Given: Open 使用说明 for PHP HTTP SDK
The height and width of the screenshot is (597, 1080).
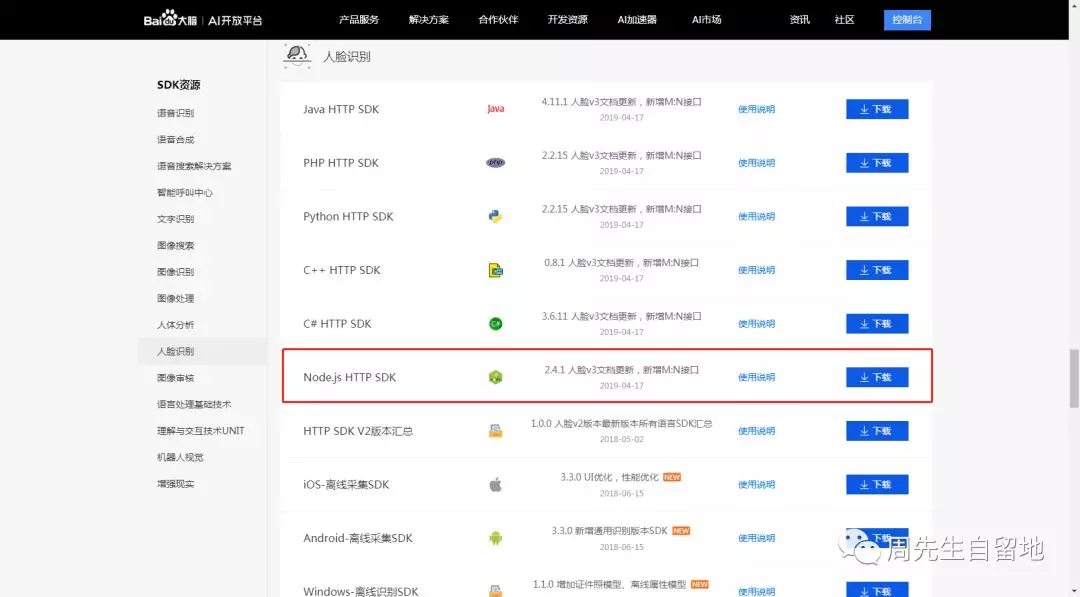Looking at the screenshot, I should pos(756,163).
